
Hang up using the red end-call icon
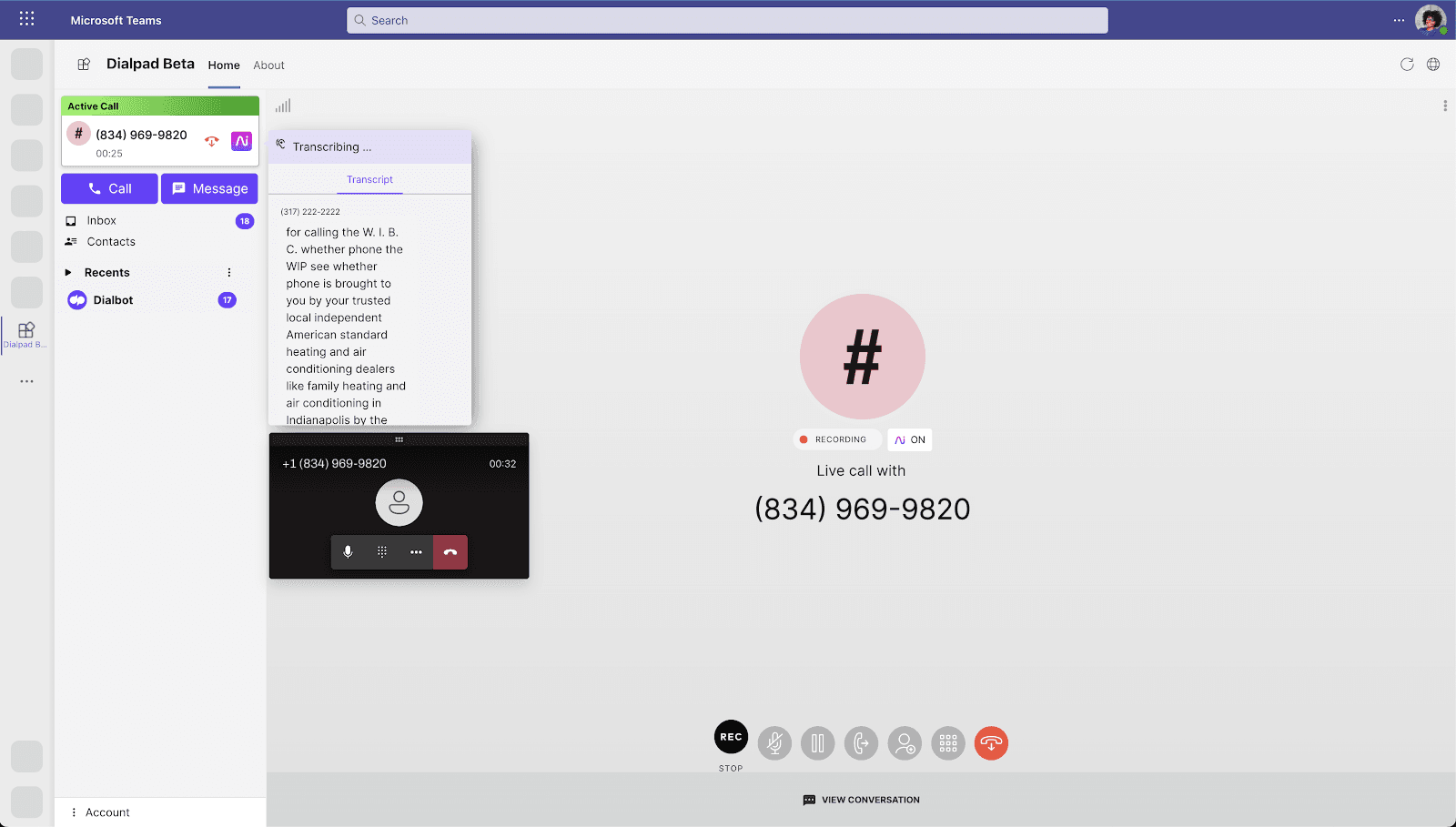coord(991,743)
